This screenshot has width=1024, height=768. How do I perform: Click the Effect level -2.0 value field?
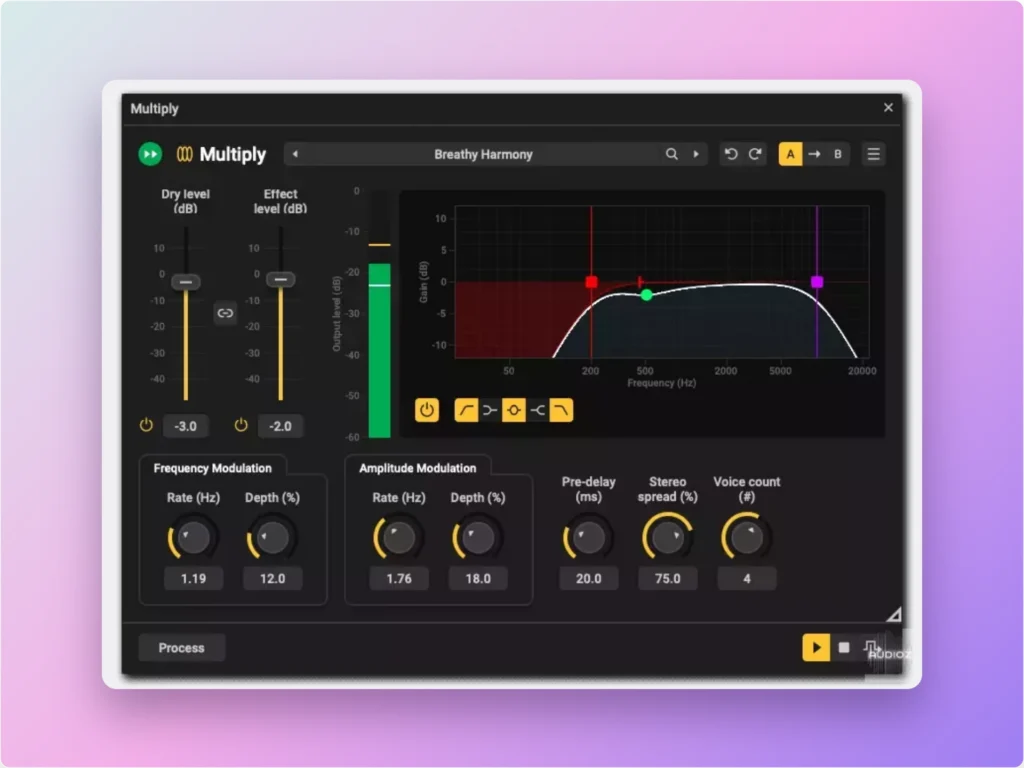[x=281, y=426]
